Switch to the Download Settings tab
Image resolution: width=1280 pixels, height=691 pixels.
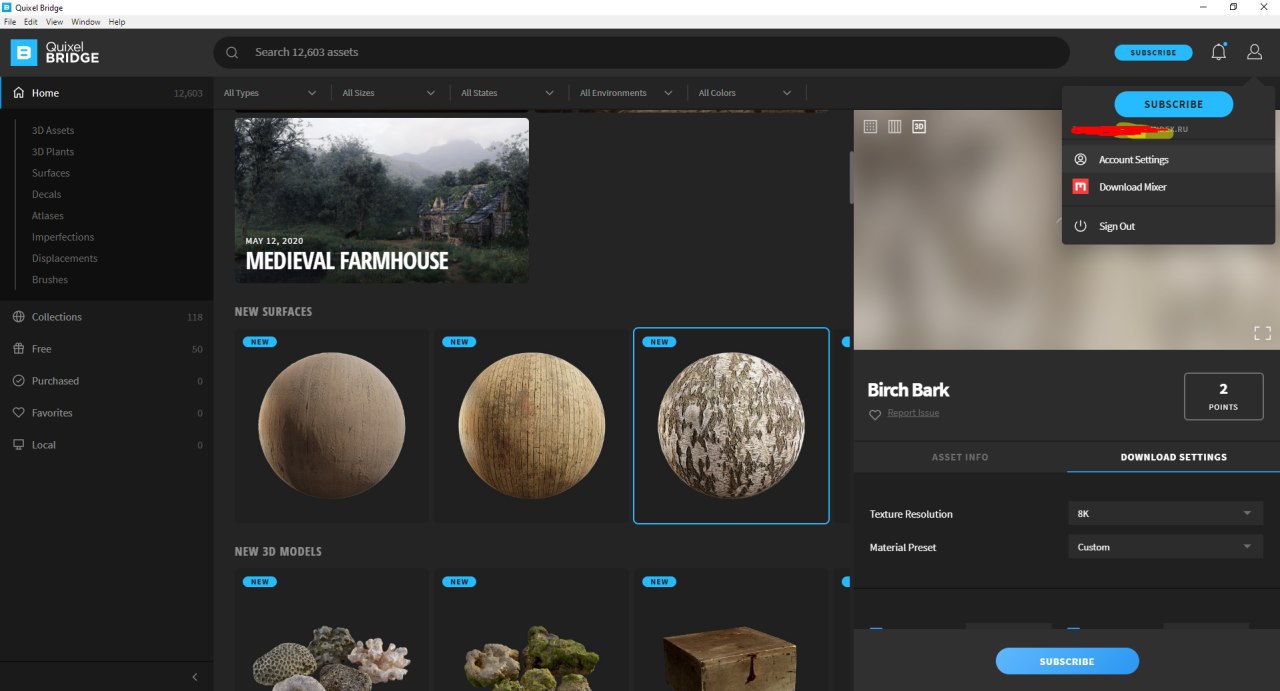(x=1173, y=457)
